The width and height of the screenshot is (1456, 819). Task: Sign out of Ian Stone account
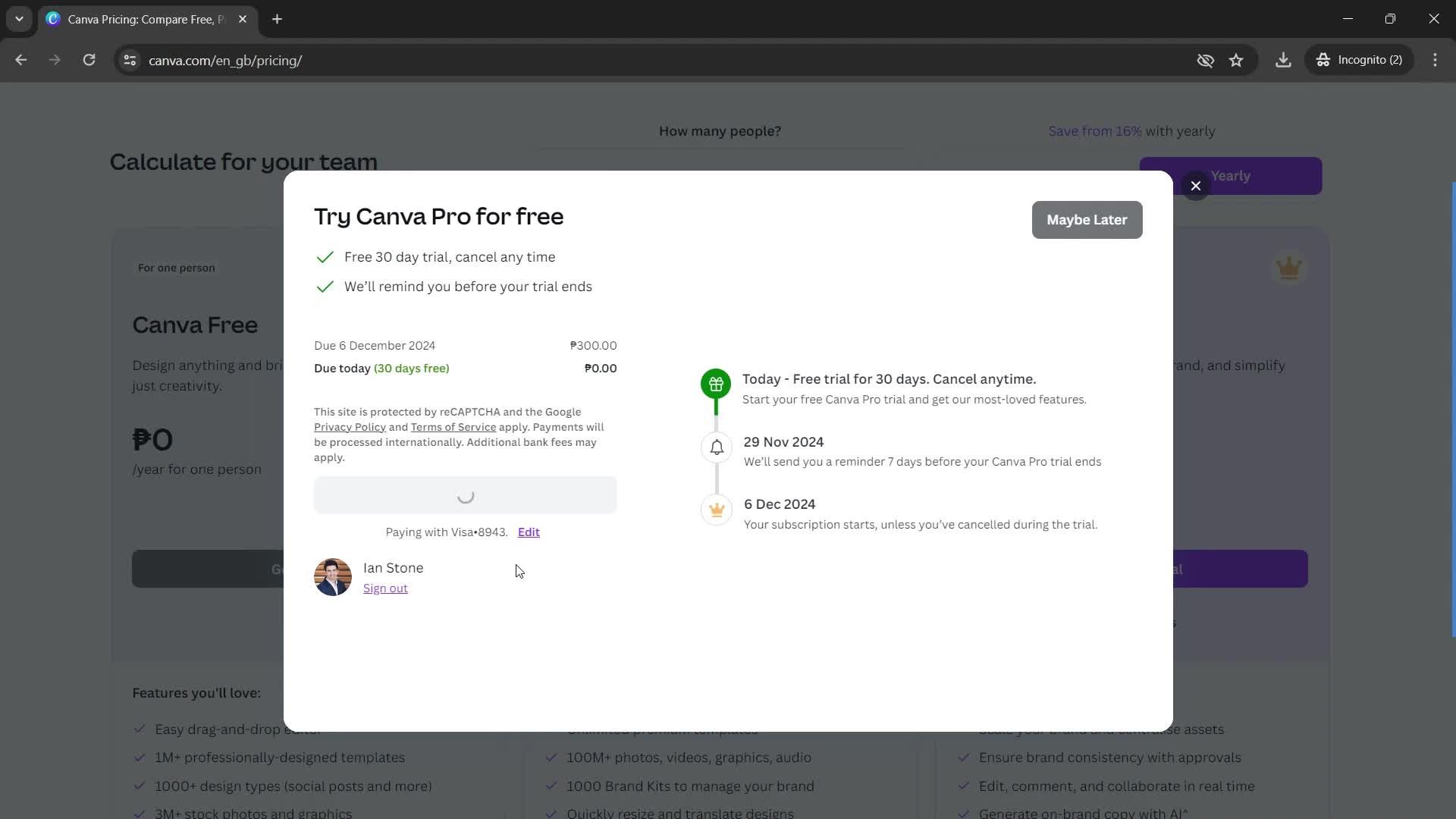(385, 588)
